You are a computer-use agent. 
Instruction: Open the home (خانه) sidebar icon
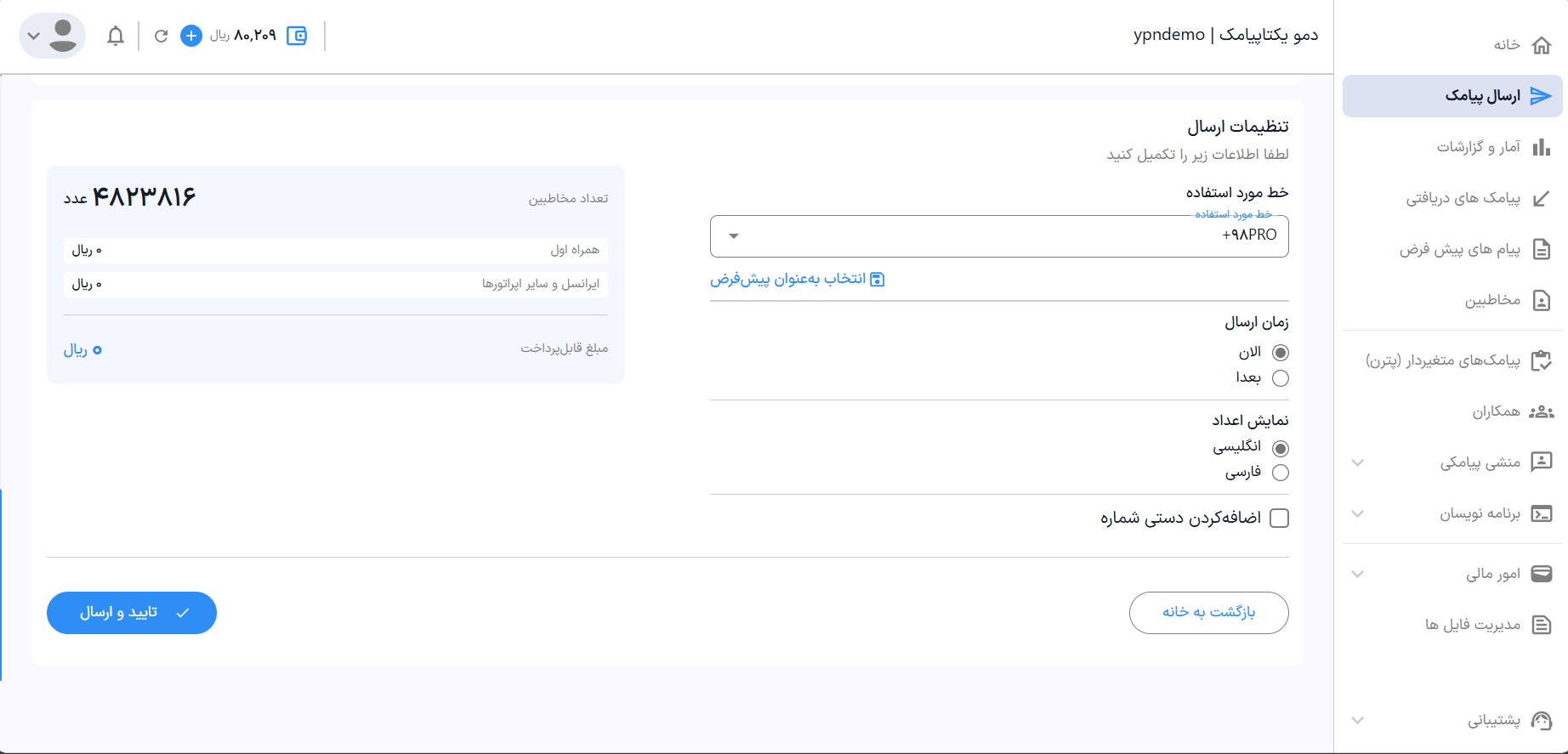(x=1541, y=45)
